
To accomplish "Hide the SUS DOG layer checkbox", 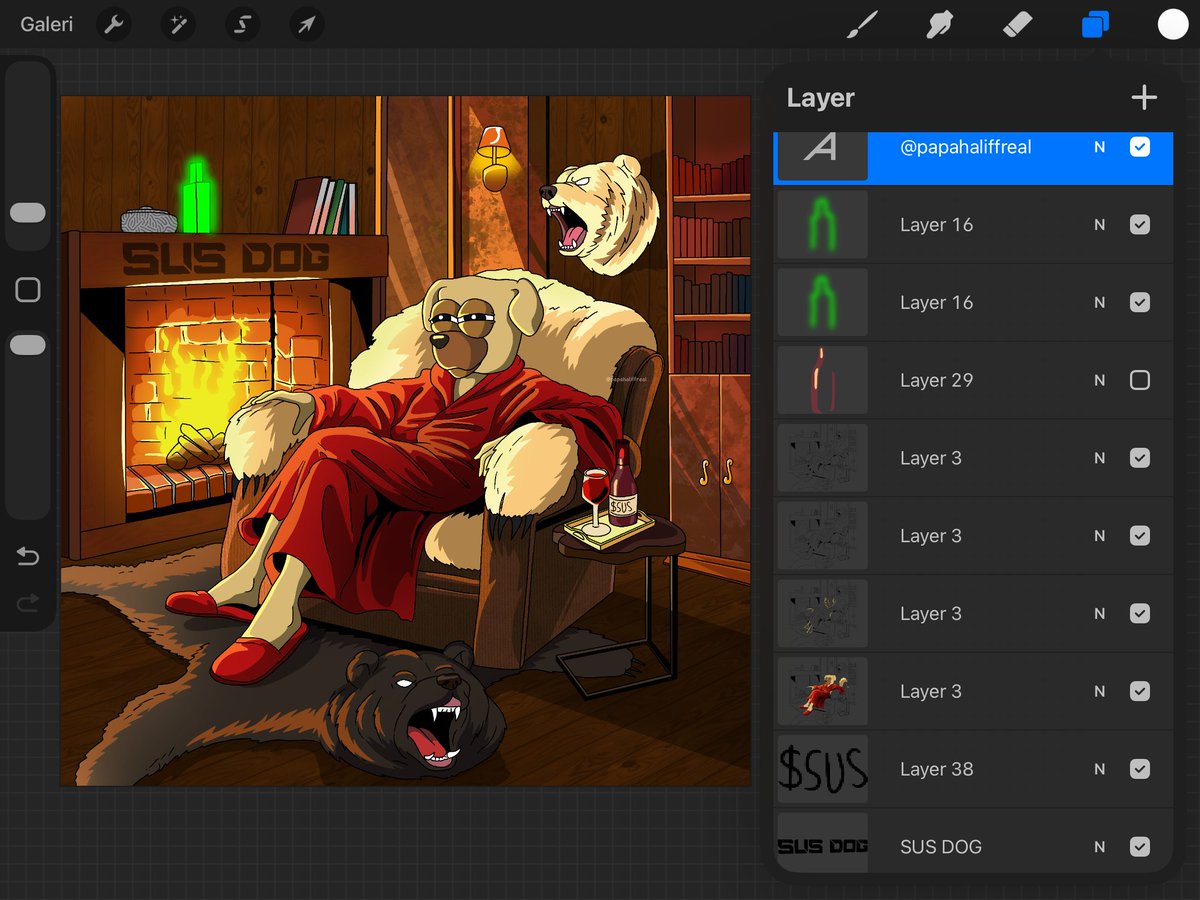I will 1140,847.
